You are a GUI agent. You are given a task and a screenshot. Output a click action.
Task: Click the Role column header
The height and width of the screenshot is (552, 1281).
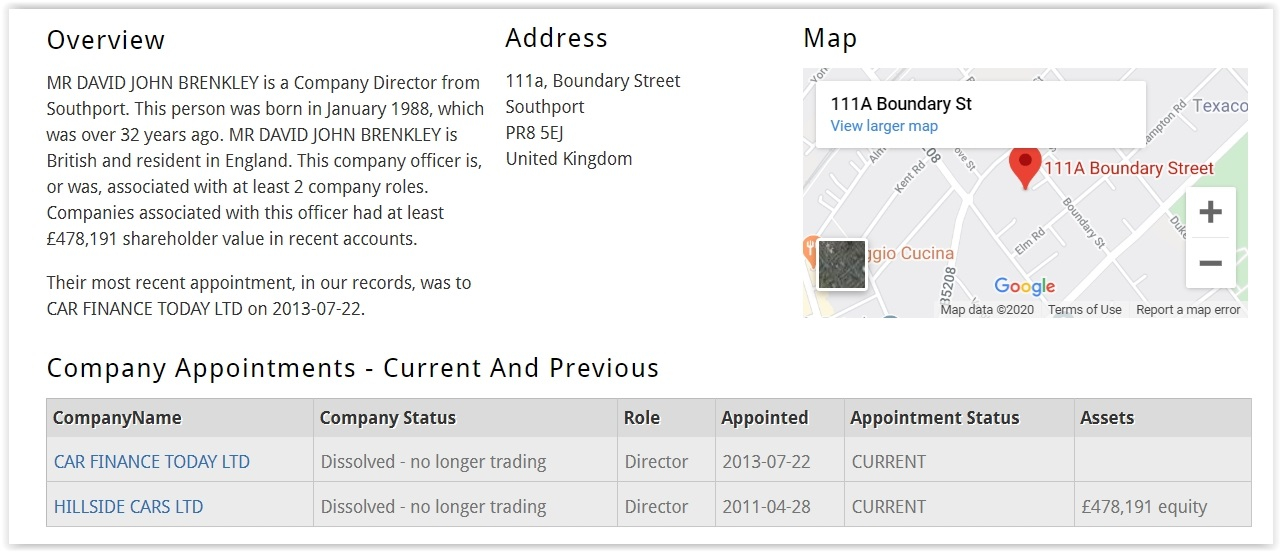tap(642, 418)
